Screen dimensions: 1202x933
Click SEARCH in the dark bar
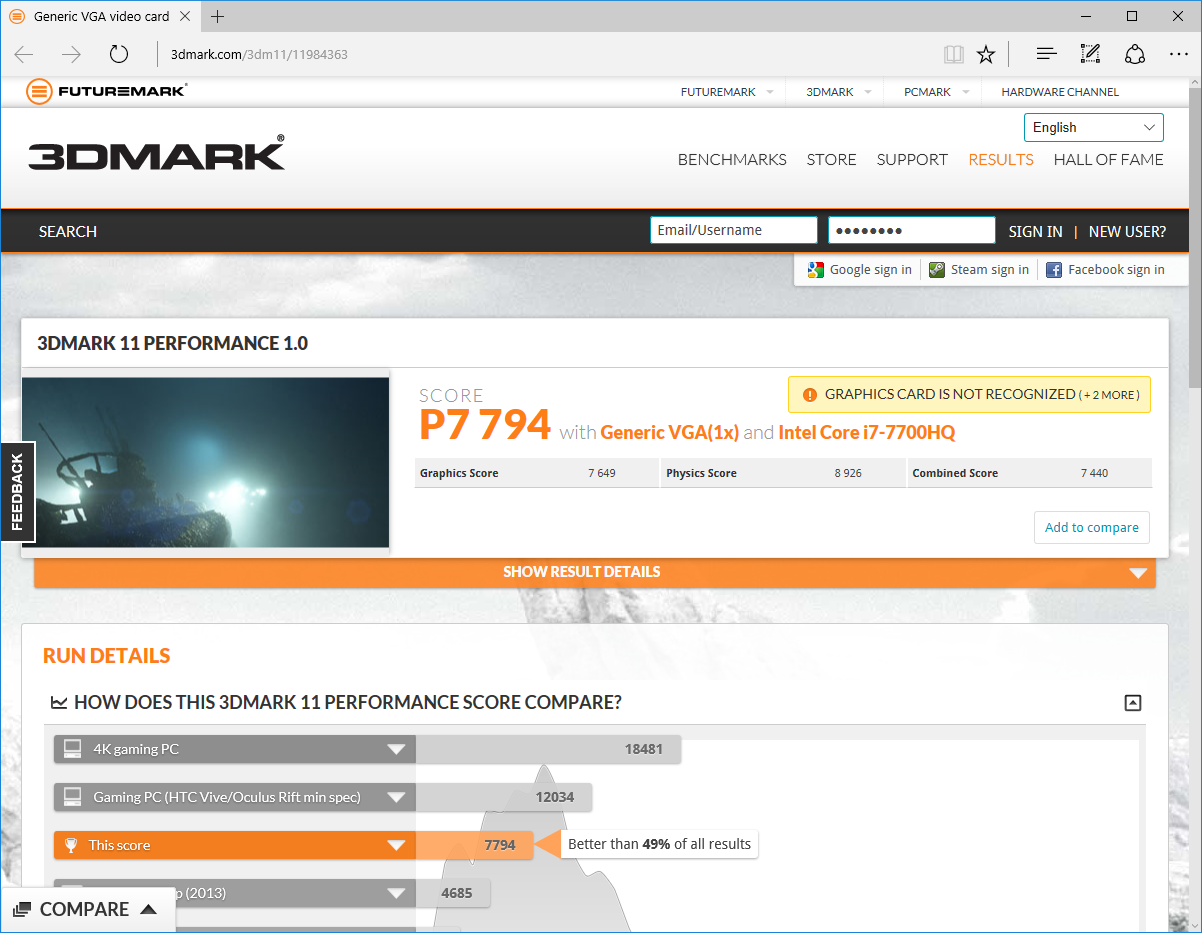coord(68,231)
